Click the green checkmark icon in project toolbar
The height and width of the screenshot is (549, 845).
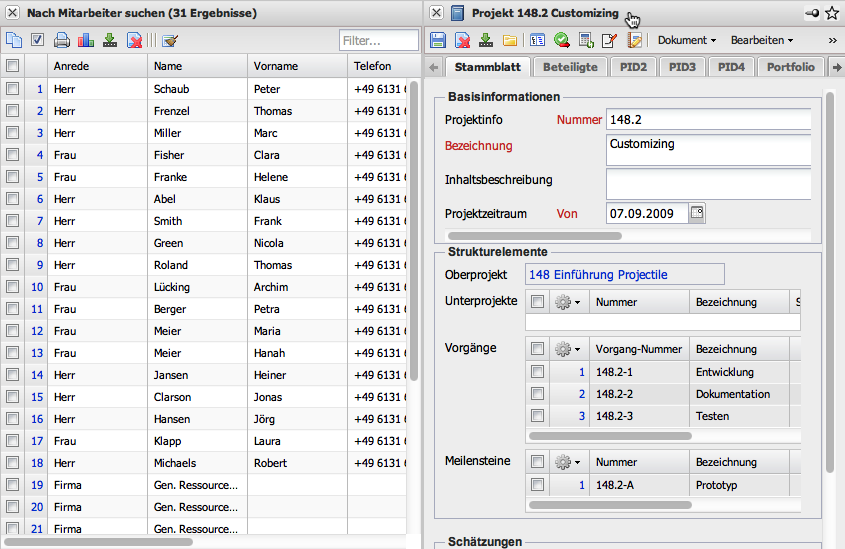click(x=562, y=41)
